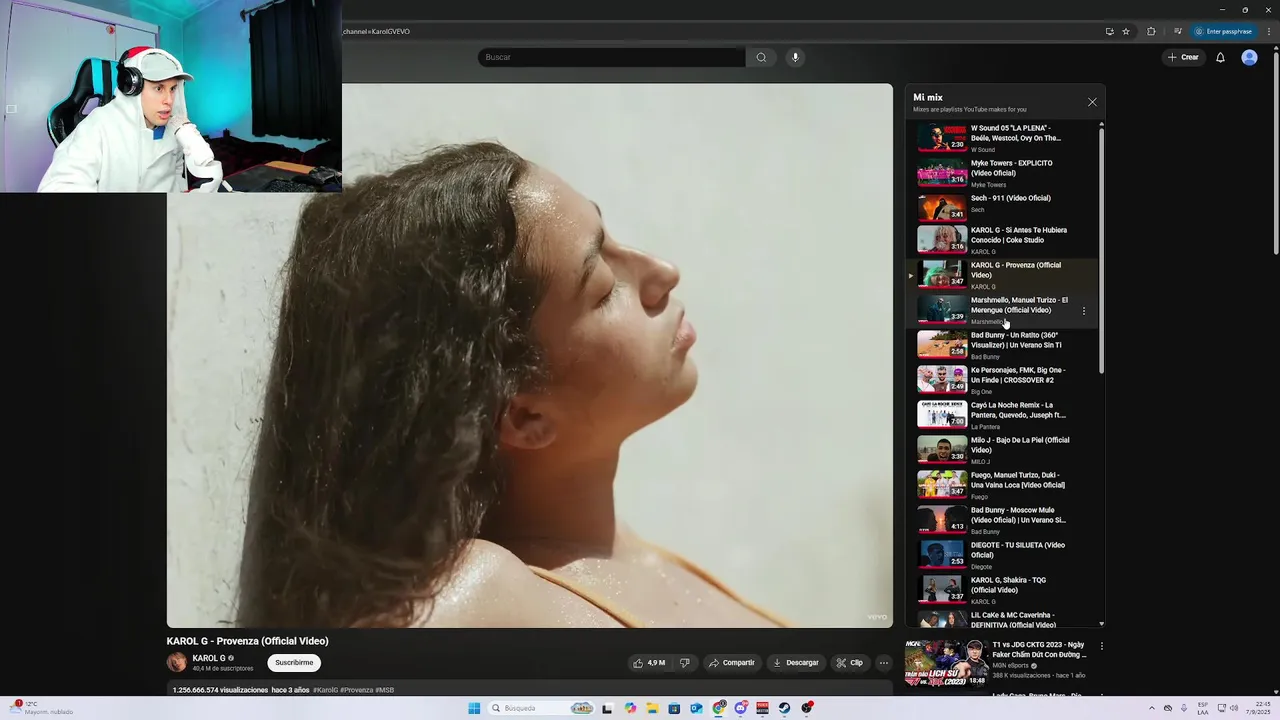Select KAROL G - Provenza in the mix list

[x=1003, y=275]
